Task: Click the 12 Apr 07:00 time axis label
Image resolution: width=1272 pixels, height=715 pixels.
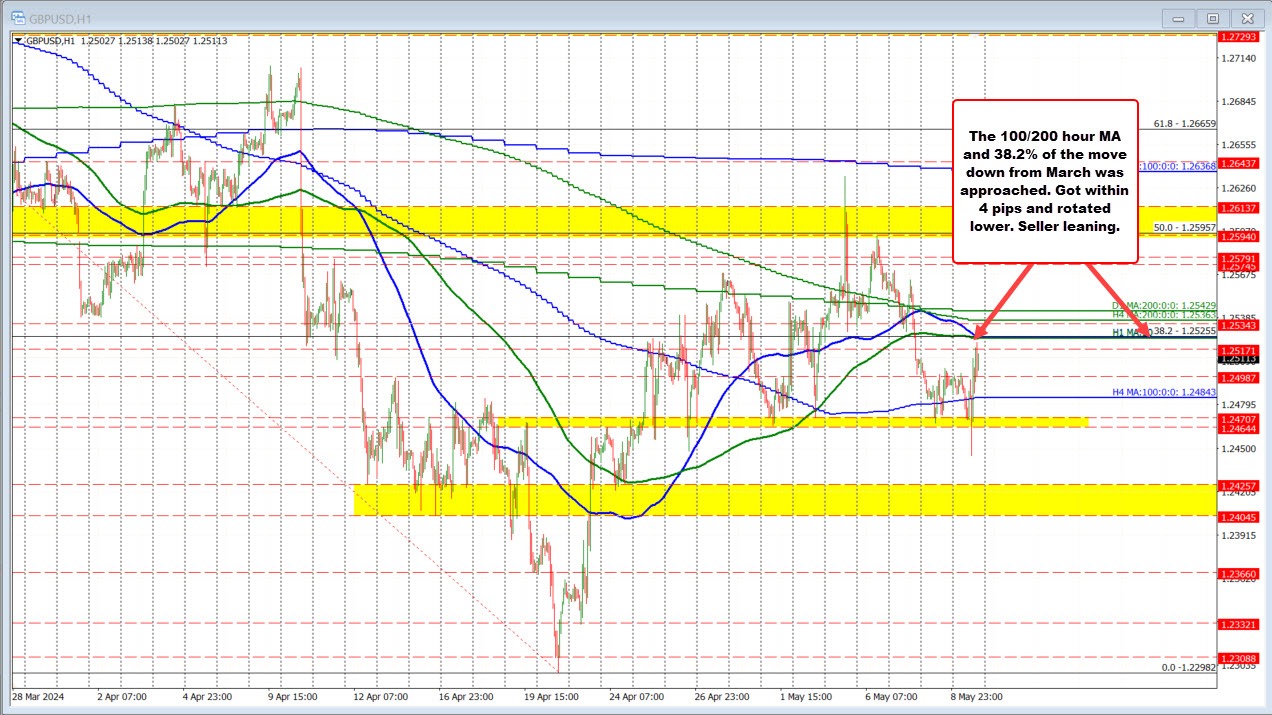Action: 383,696
